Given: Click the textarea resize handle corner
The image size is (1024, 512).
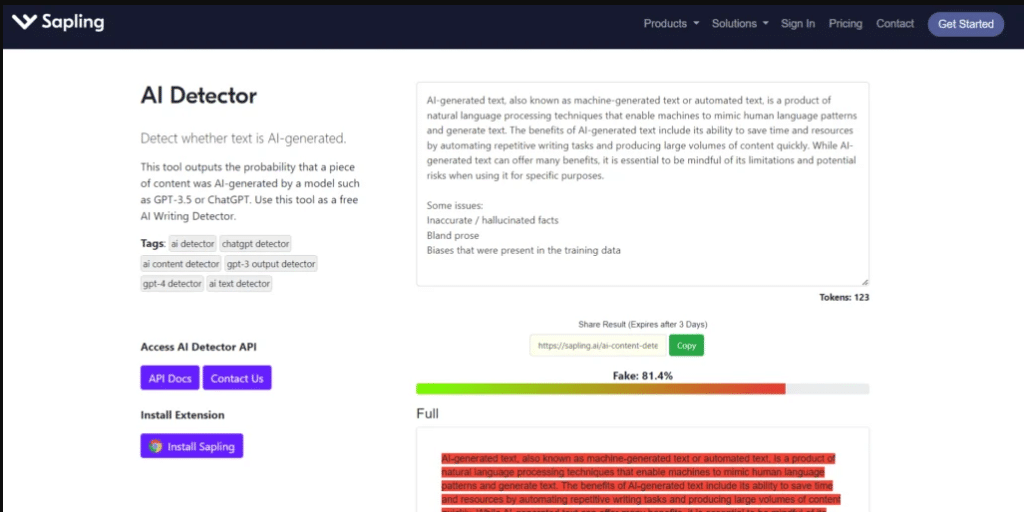Looking at the screenshot, I should pos(865,281).
